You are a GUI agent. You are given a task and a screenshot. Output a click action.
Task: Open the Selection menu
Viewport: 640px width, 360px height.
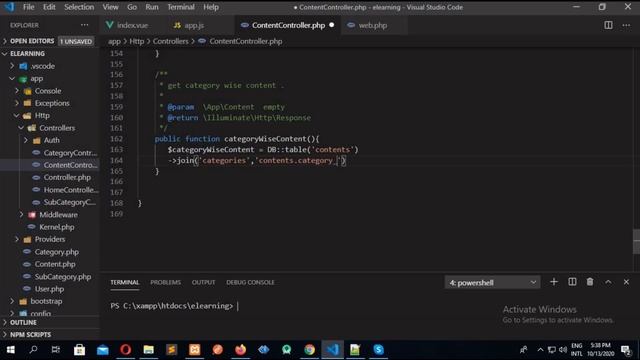pyautogui.click(x=79, y=7)
